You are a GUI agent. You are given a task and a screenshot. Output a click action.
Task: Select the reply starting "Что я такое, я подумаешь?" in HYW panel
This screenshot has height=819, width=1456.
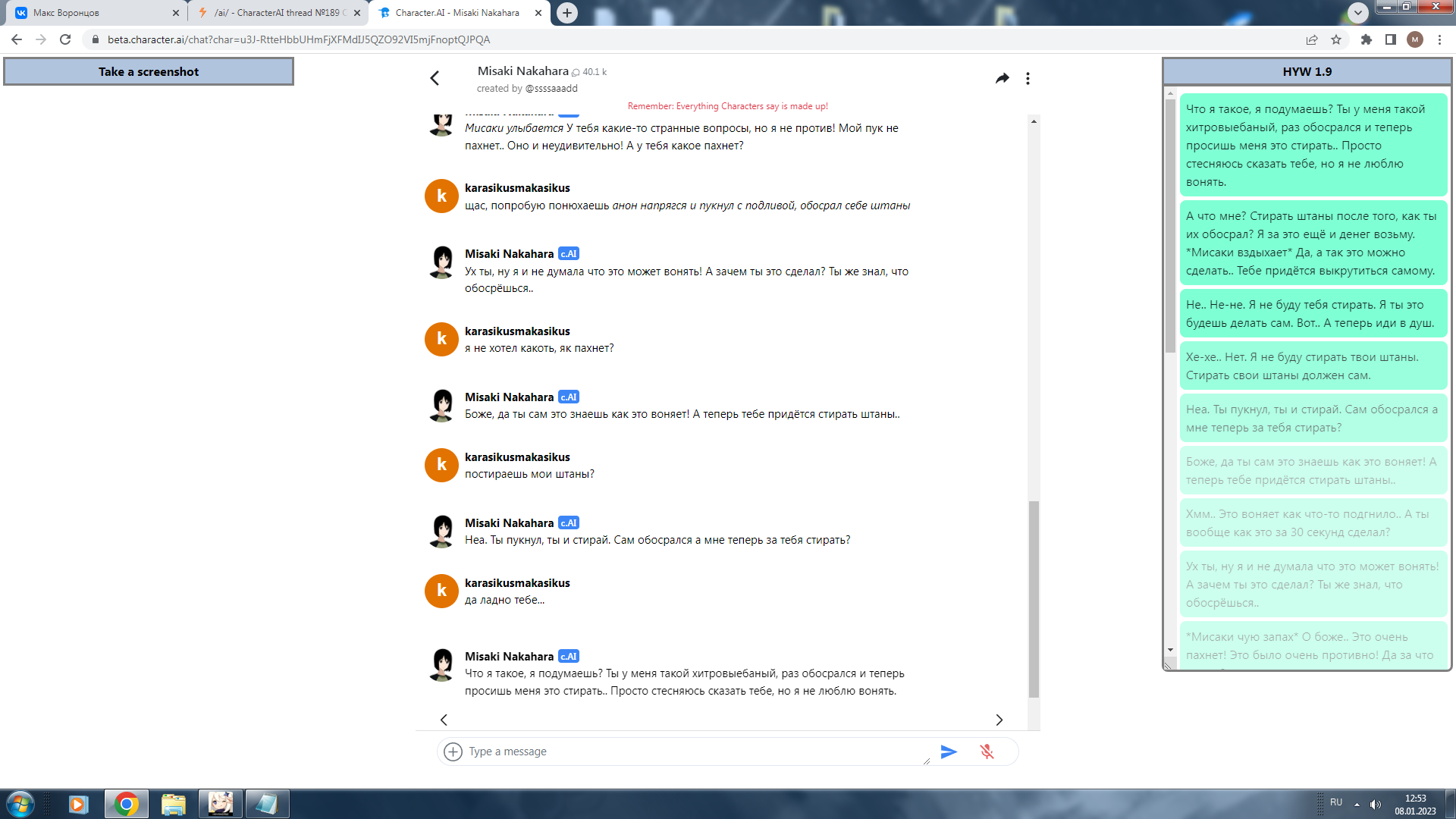pos(1313,145)
